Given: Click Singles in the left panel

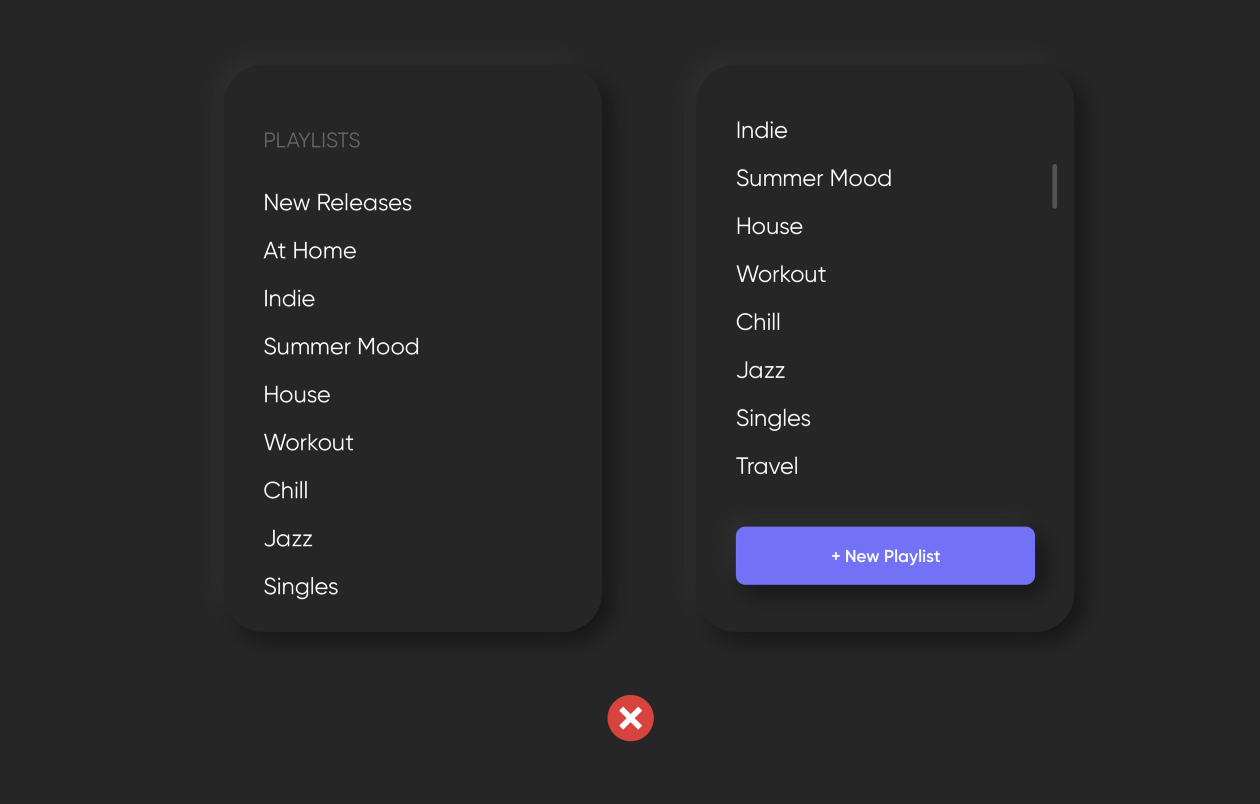Looking at the screenshot, I should point(300,586).
